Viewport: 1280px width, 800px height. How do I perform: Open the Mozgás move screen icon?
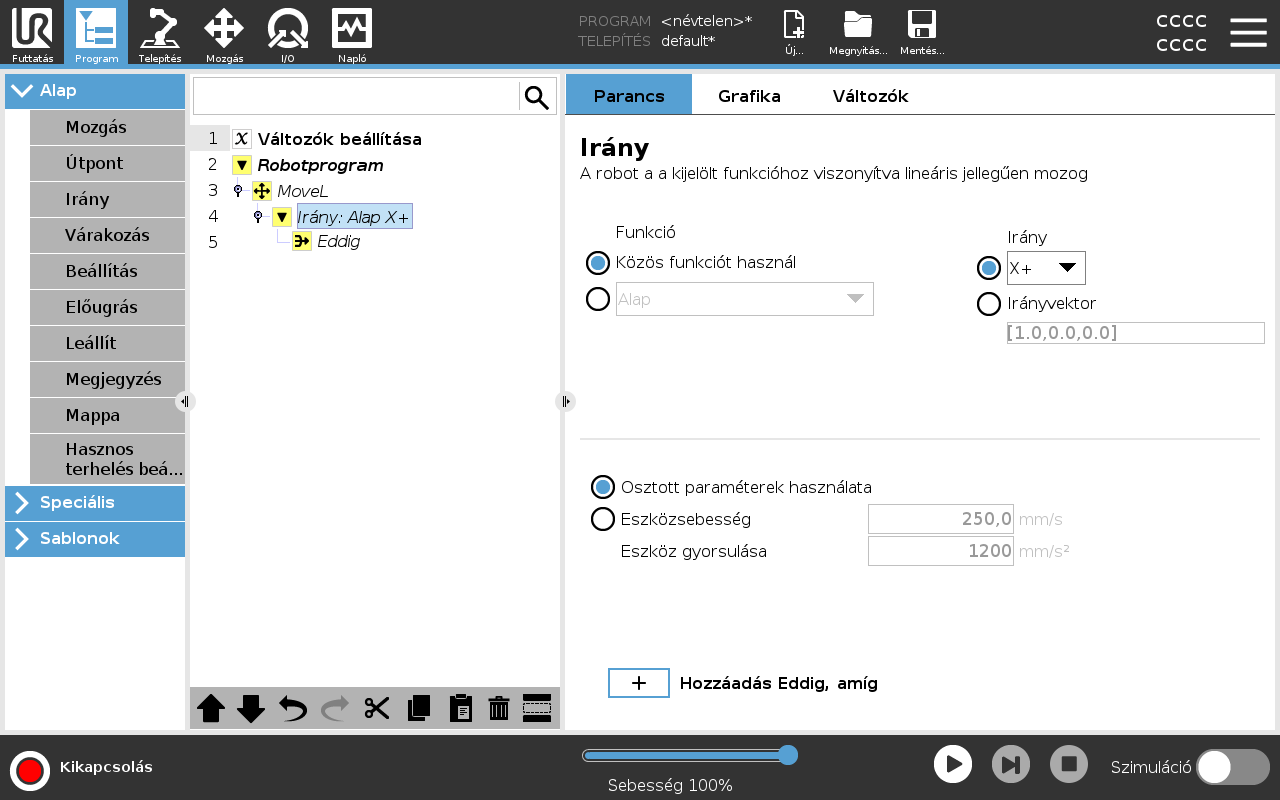pyautogui.click(x=224, y=32)
